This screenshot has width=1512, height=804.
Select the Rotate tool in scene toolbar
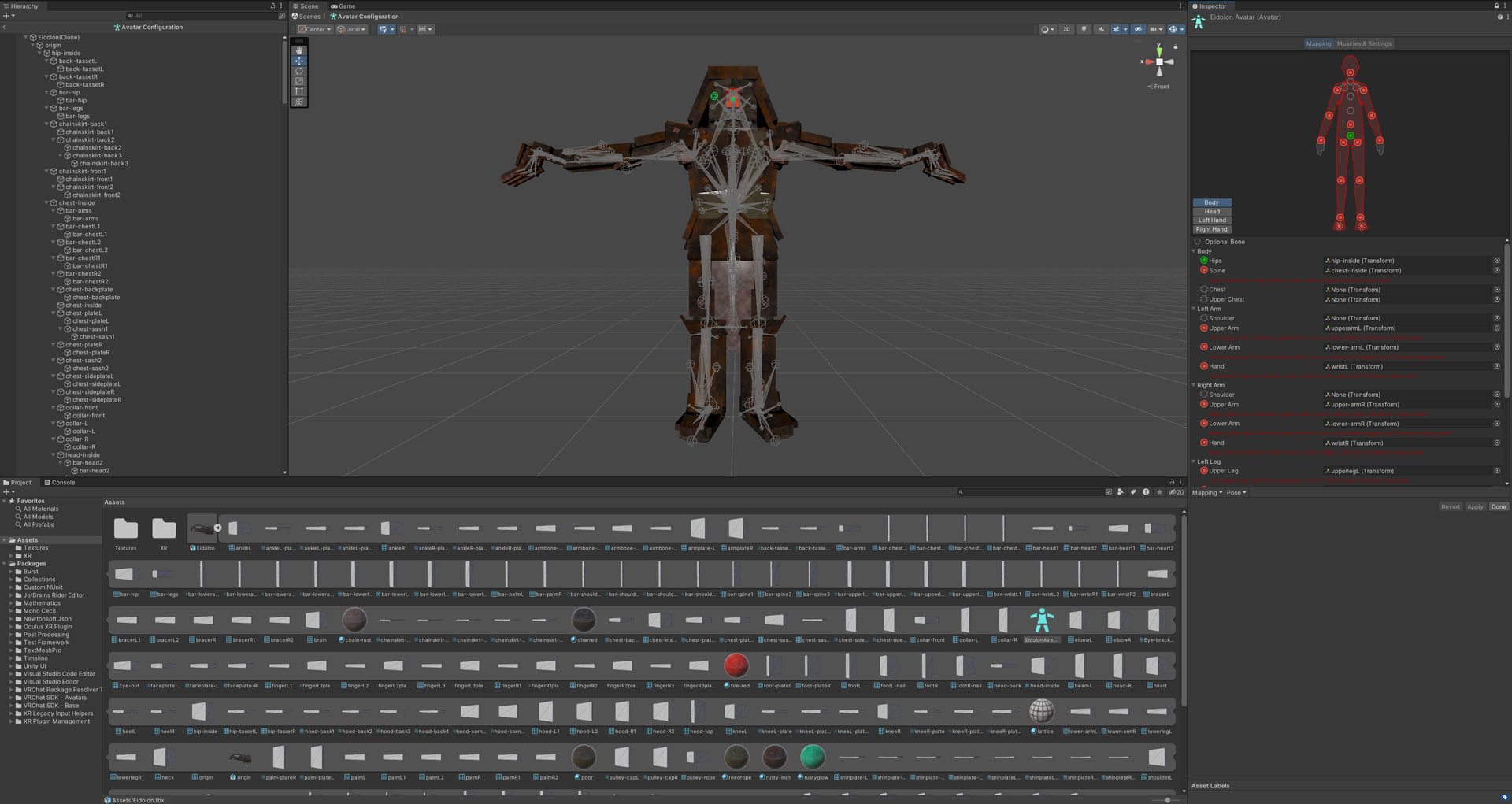pyautogui.click(x=299, y=71)
